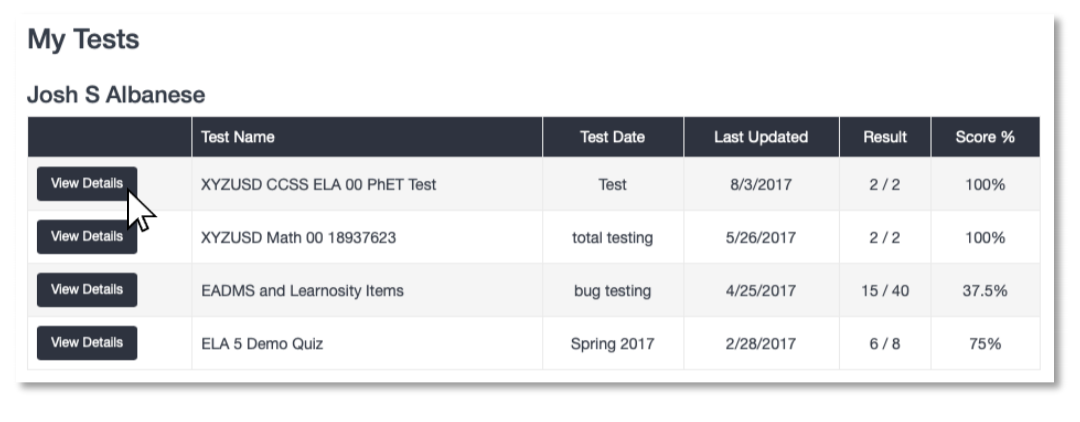
Task: Click the 37.5% score cell
Action: (x=985, y=291)
